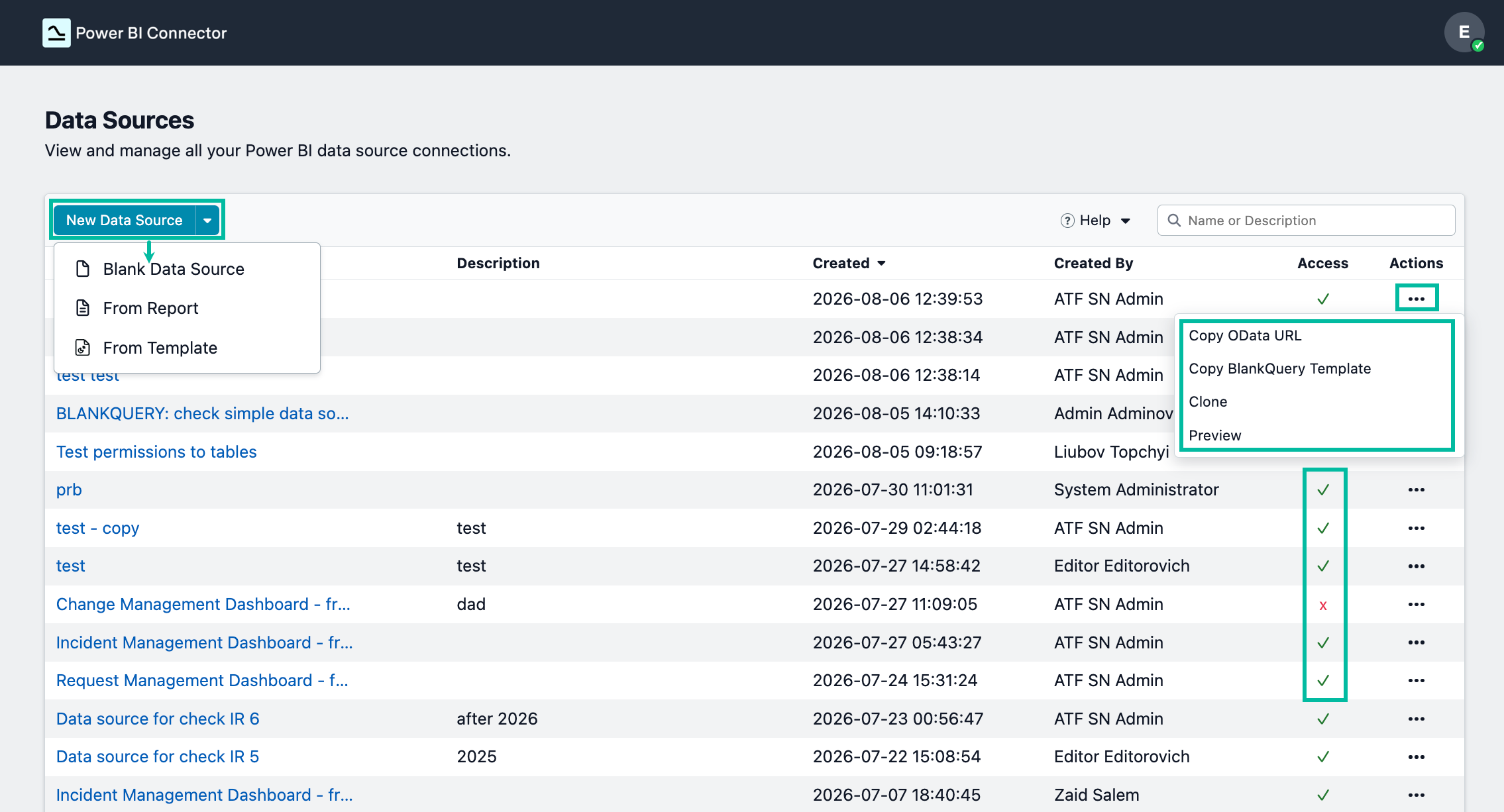Click the search magnifier icon
Image resolution: width=1504 pixels, height=812 pixels.
(x=1174, y=220)
